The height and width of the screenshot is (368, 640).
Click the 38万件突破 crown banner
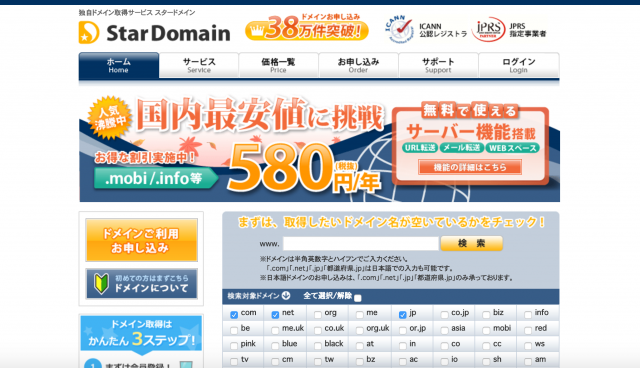[307, 28]
